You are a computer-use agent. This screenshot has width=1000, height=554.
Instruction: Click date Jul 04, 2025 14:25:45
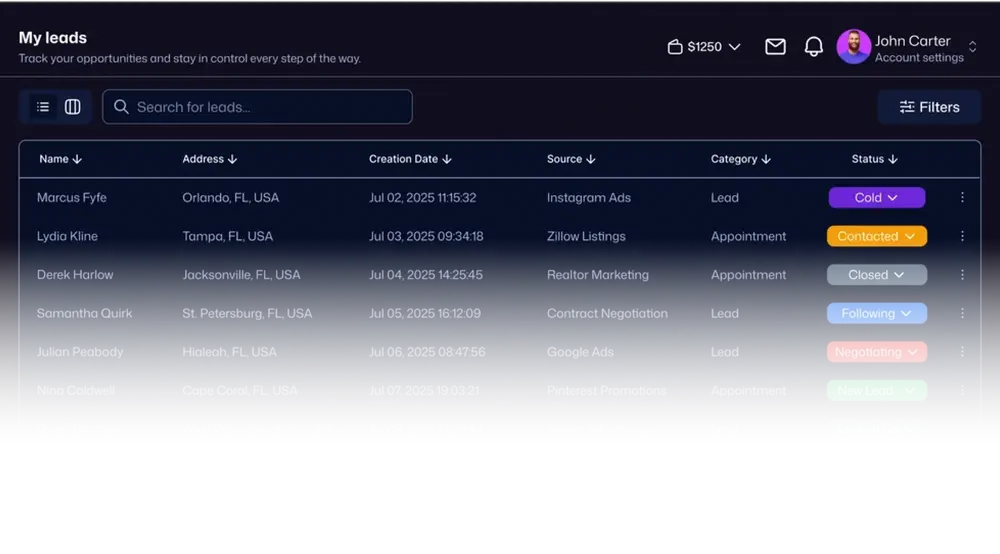425,275
